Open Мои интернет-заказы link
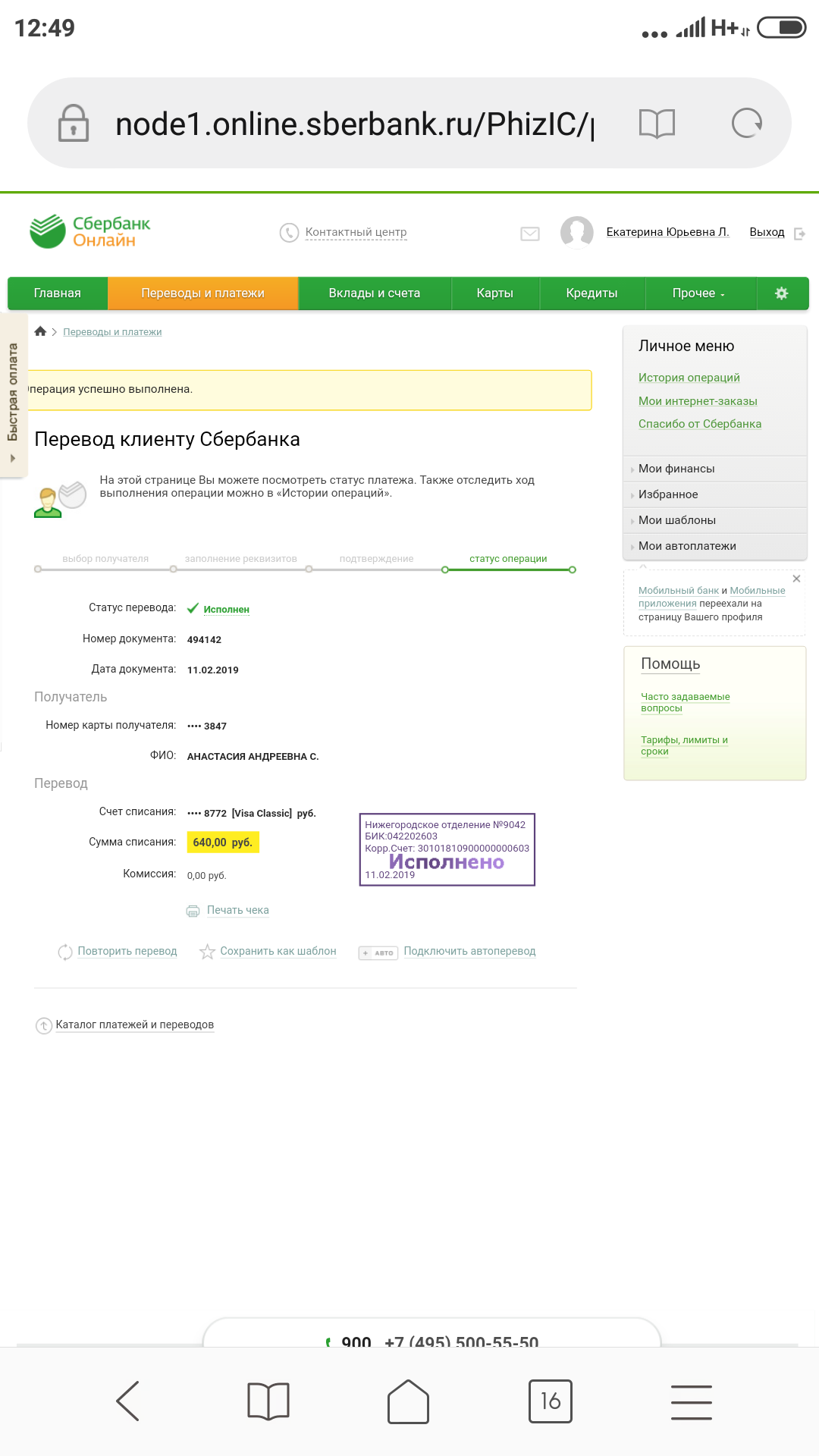 click(698, 401)
